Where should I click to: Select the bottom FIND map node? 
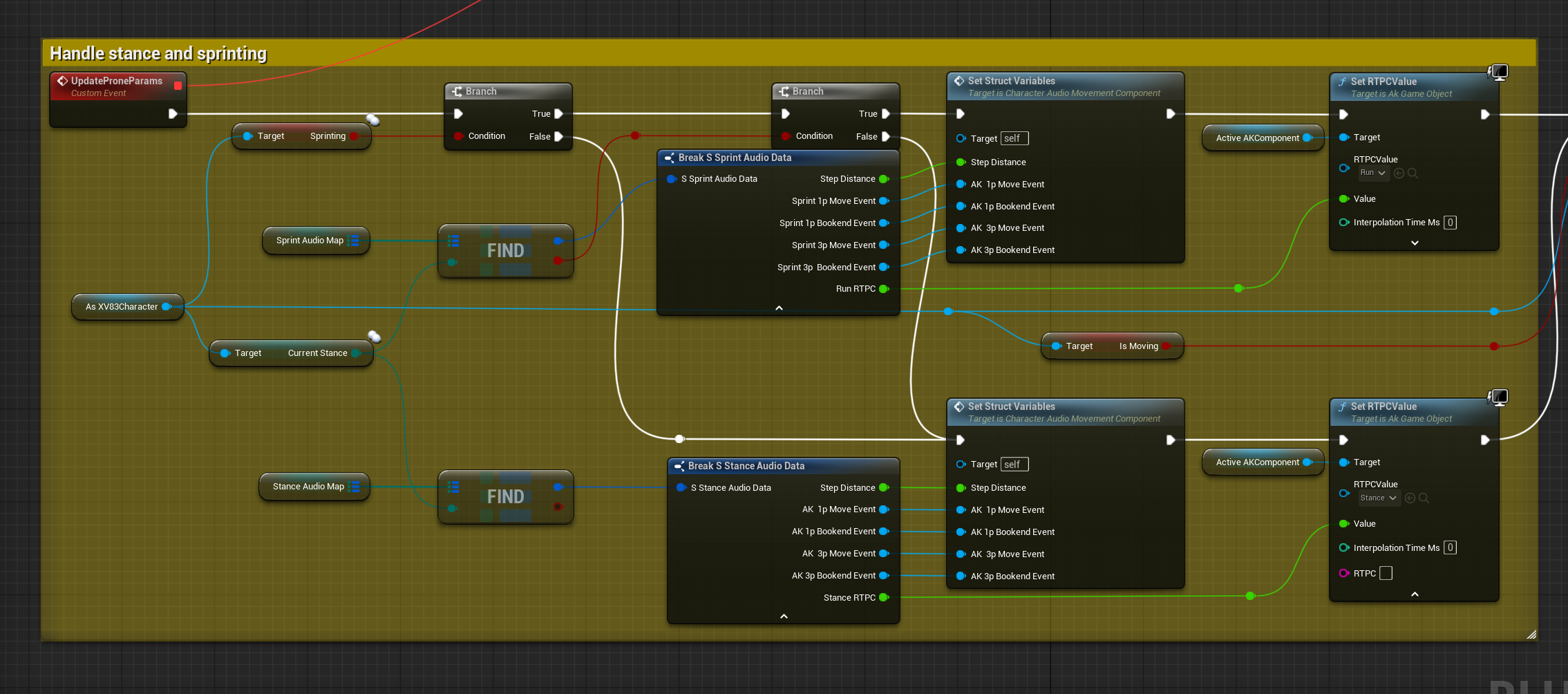point(506,497)
